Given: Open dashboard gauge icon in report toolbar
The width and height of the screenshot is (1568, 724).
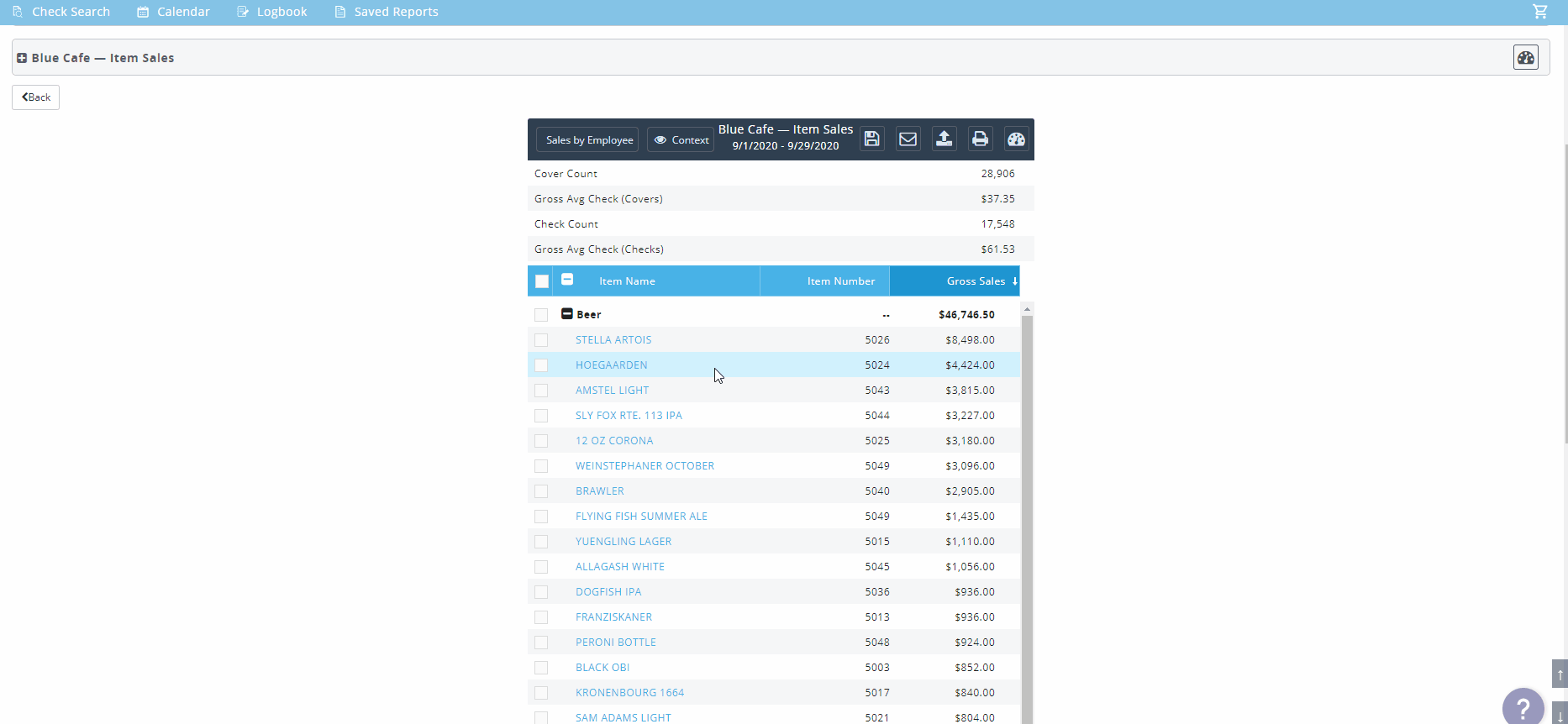Looking at the screenshot, I should click(1016, 139).
